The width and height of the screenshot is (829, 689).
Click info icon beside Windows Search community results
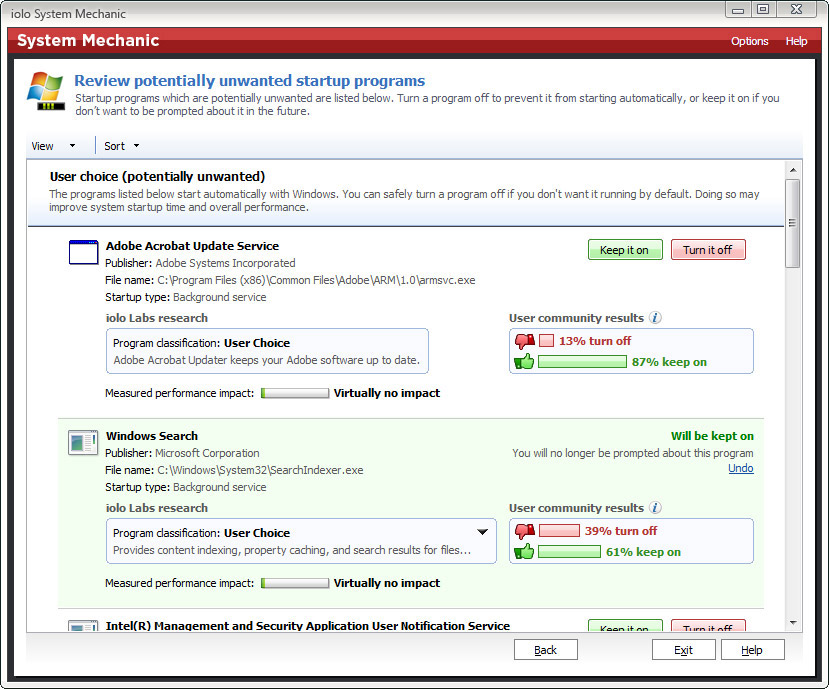point(655,508)
